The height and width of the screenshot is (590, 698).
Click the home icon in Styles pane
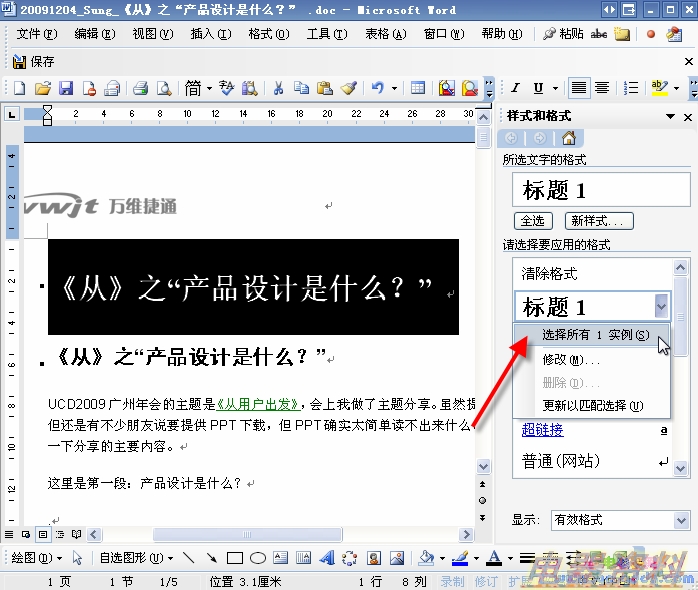(568, 138)
